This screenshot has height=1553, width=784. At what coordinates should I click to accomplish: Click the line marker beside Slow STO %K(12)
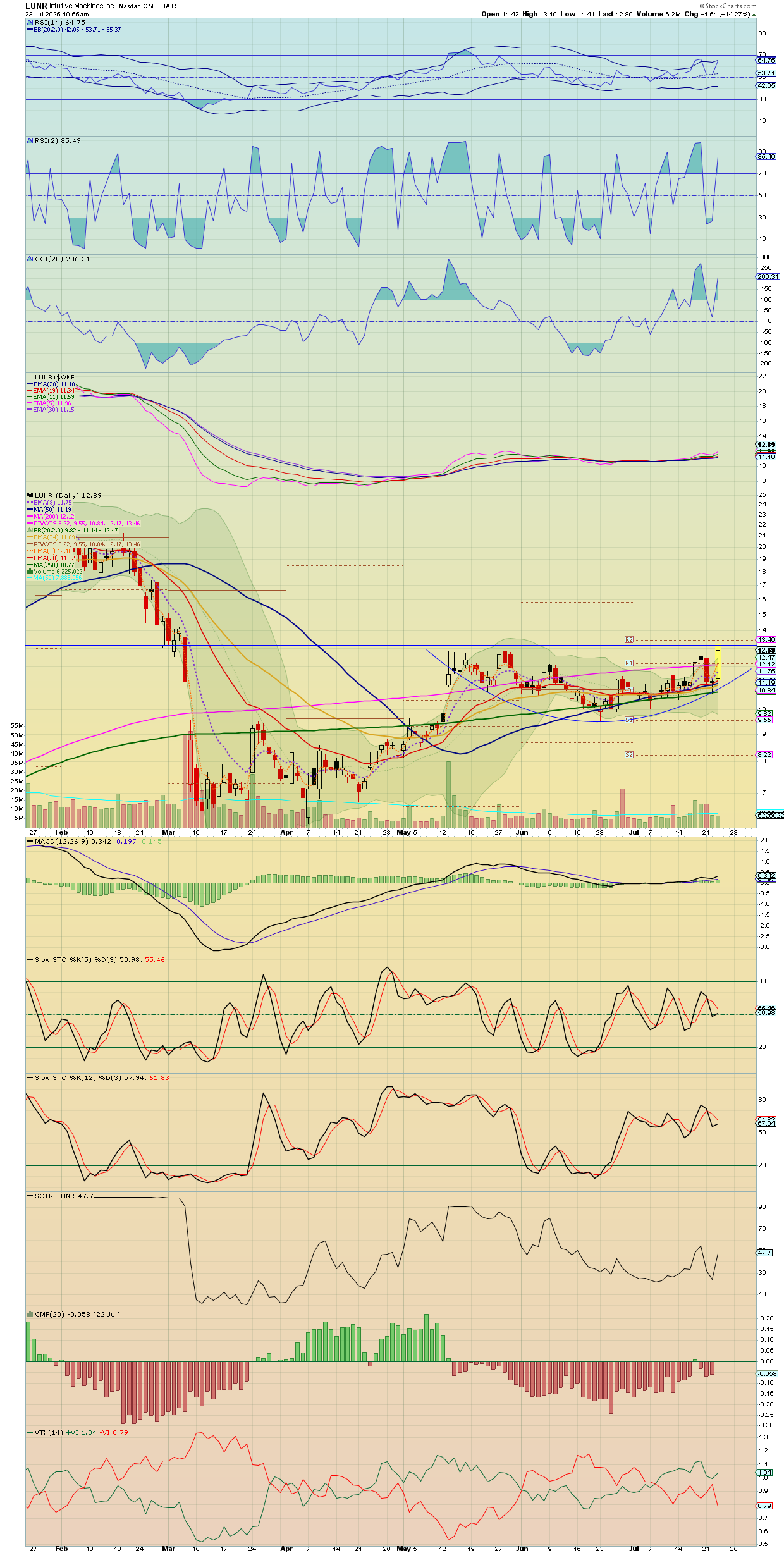[x=30, y=1077]
